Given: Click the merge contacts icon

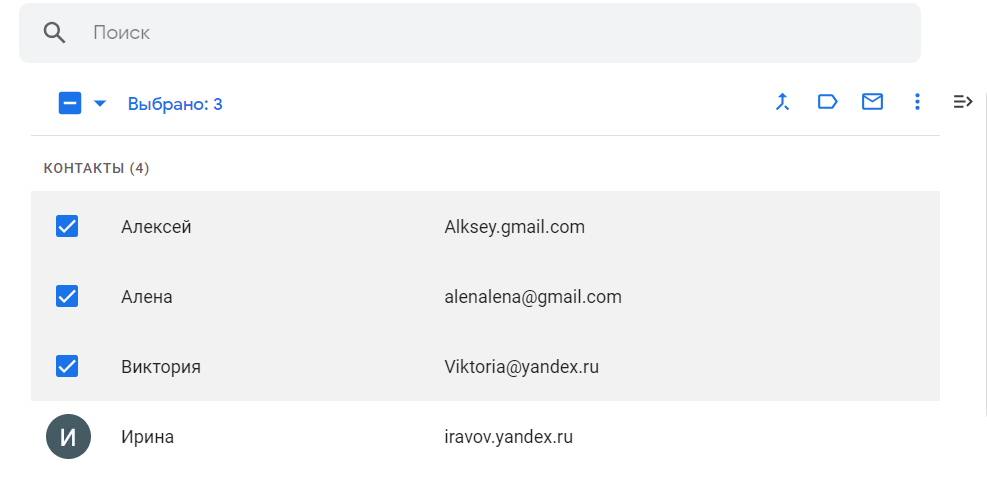Looking at the screenshot, I should [783, 102].
